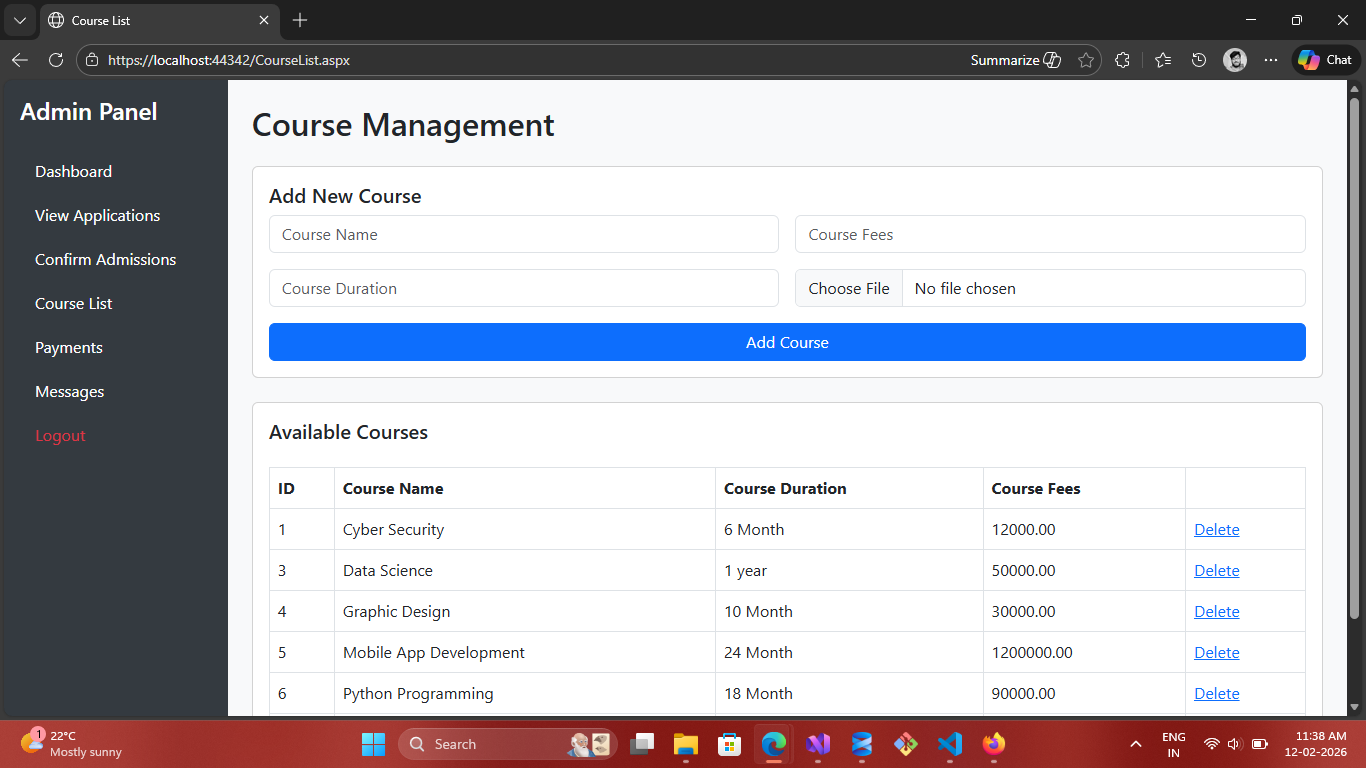
Task: Open Firefox from the taskbar
Action: (993, 744)
